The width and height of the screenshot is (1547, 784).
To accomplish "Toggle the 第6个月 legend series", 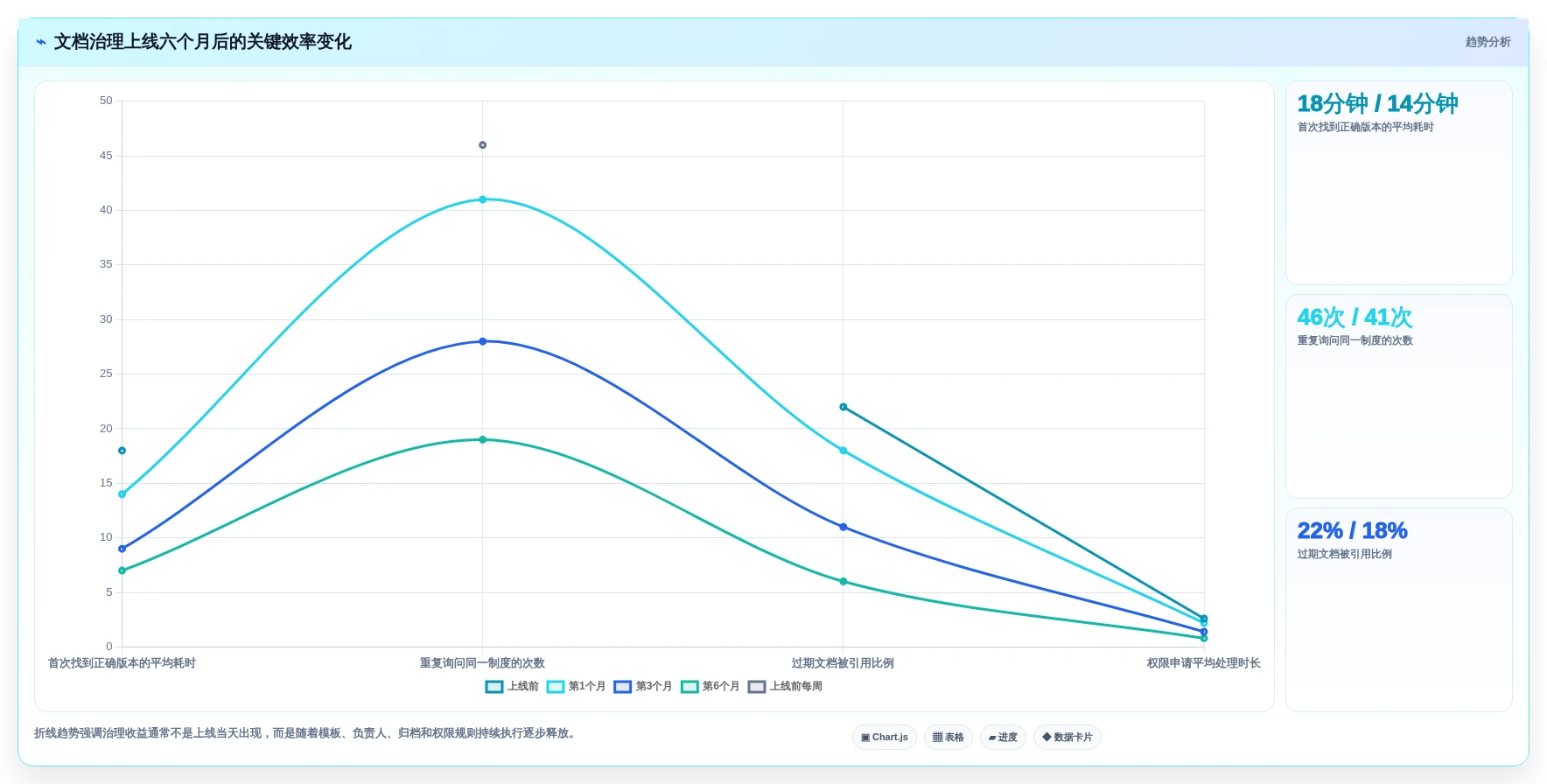I will tap(710, 687).
